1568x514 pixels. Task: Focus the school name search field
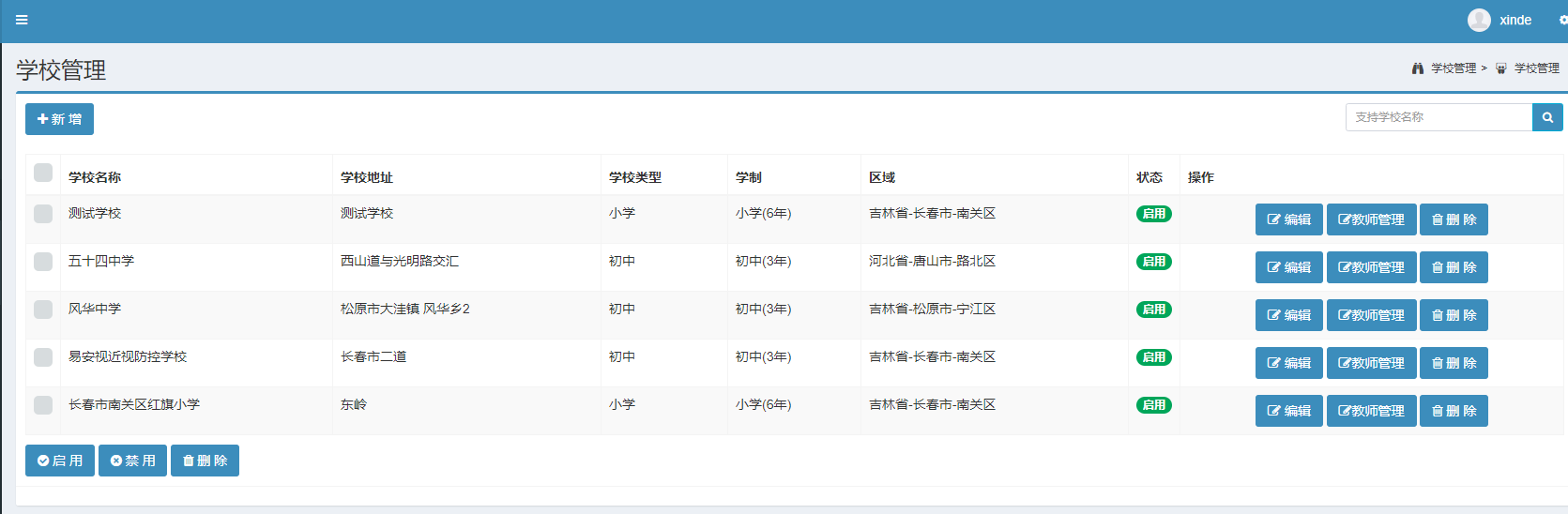[x=1439, y=117]
